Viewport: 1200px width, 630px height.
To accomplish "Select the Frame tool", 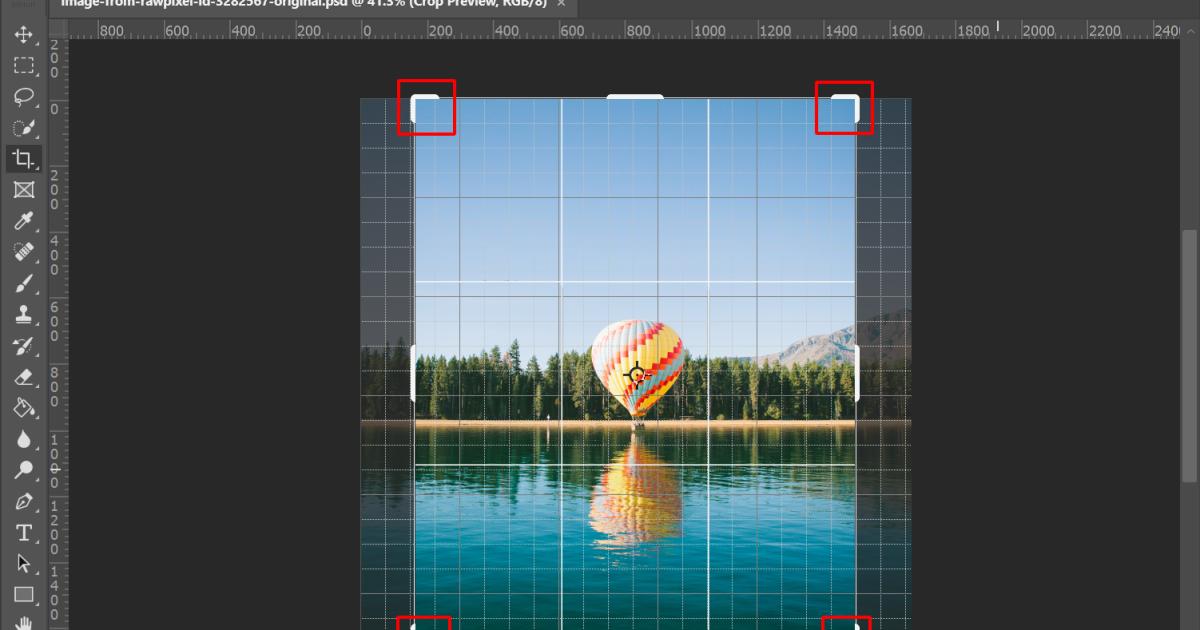I will (x=22, y=187).
